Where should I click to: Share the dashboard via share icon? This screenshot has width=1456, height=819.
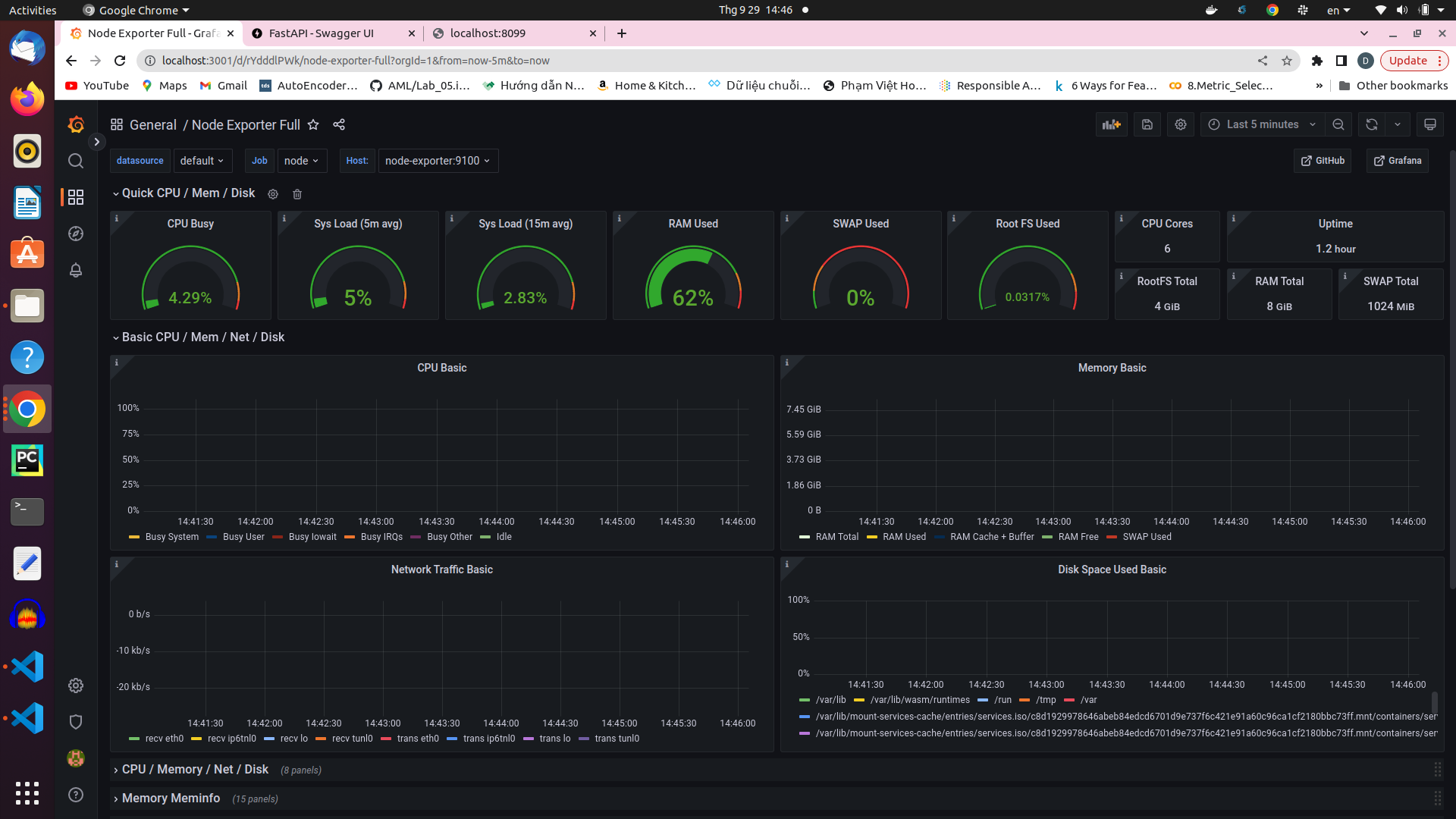(339, 124)
